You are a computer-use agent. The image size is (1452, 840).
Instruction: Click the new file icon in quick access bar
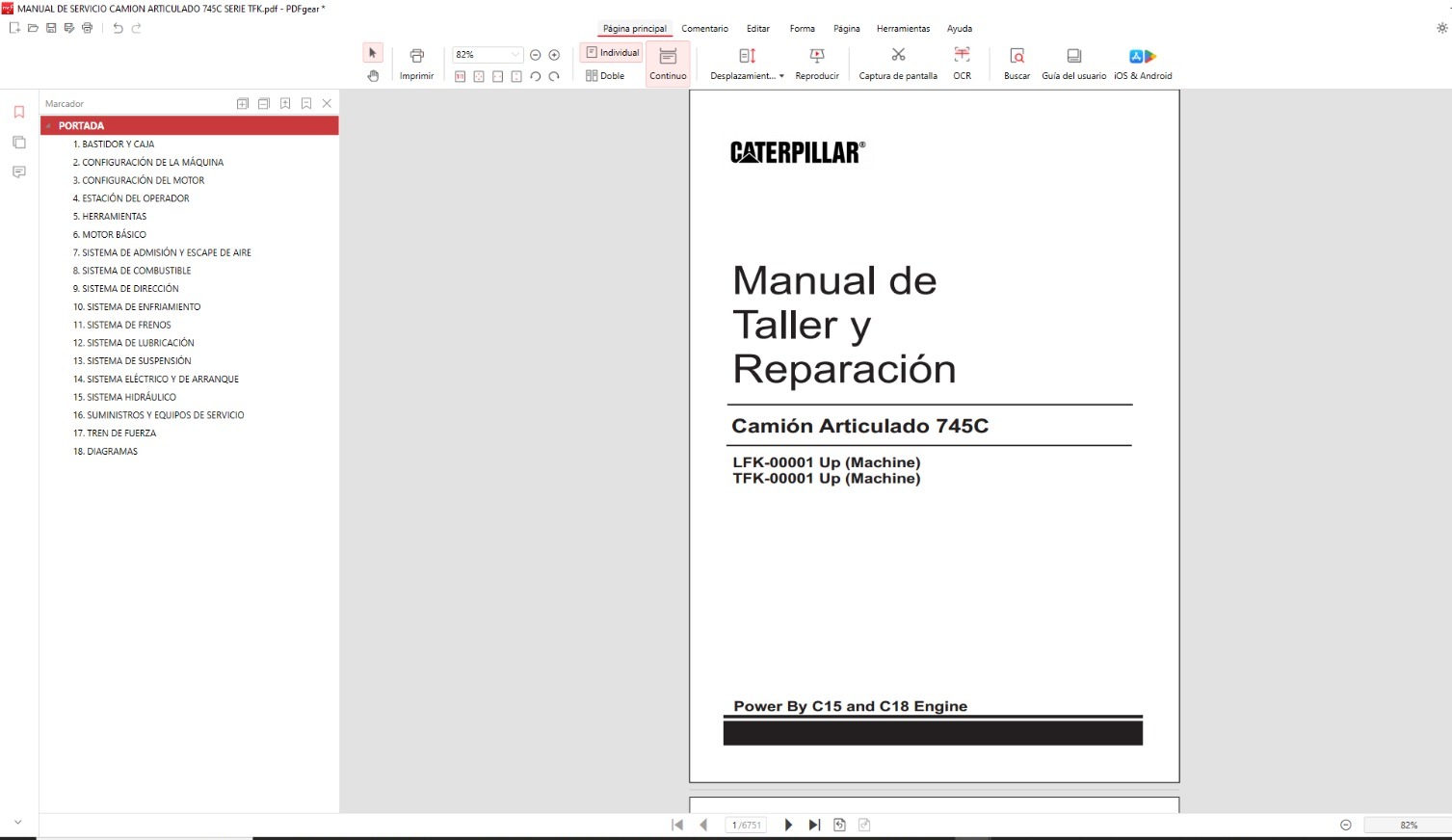coord(14,28)
